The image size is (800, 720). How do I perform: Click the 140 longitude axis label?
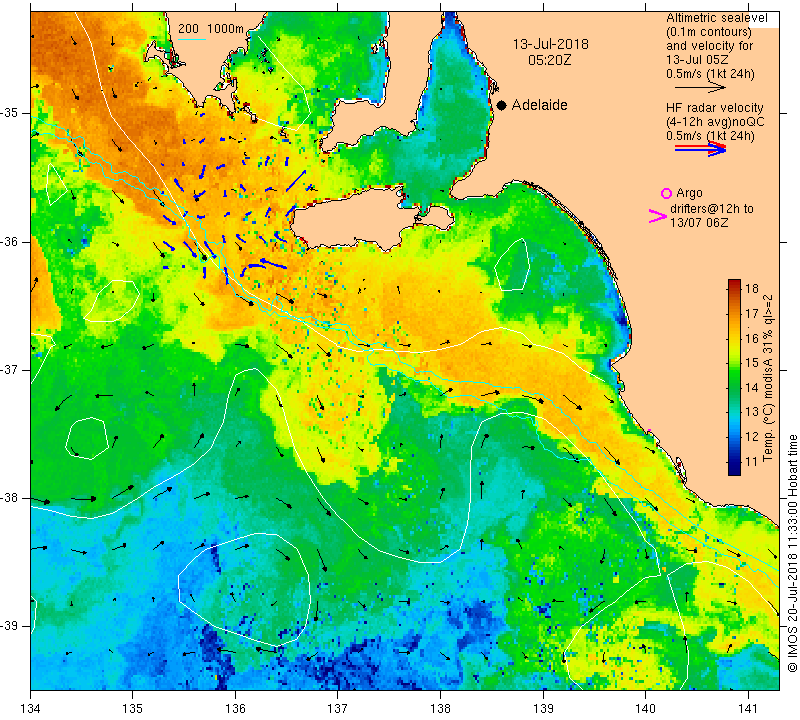pos(646,709)
